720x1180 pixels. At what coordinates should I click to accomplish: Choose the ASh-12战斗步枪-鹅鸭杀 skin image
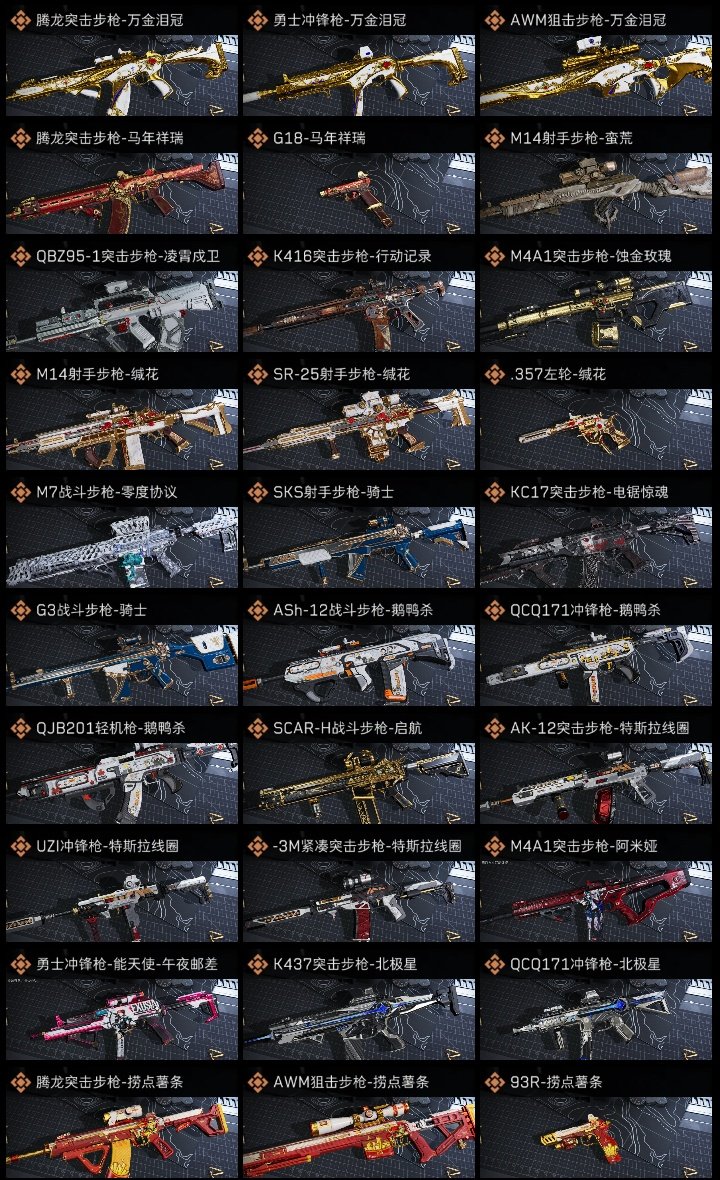pos(359,665)
